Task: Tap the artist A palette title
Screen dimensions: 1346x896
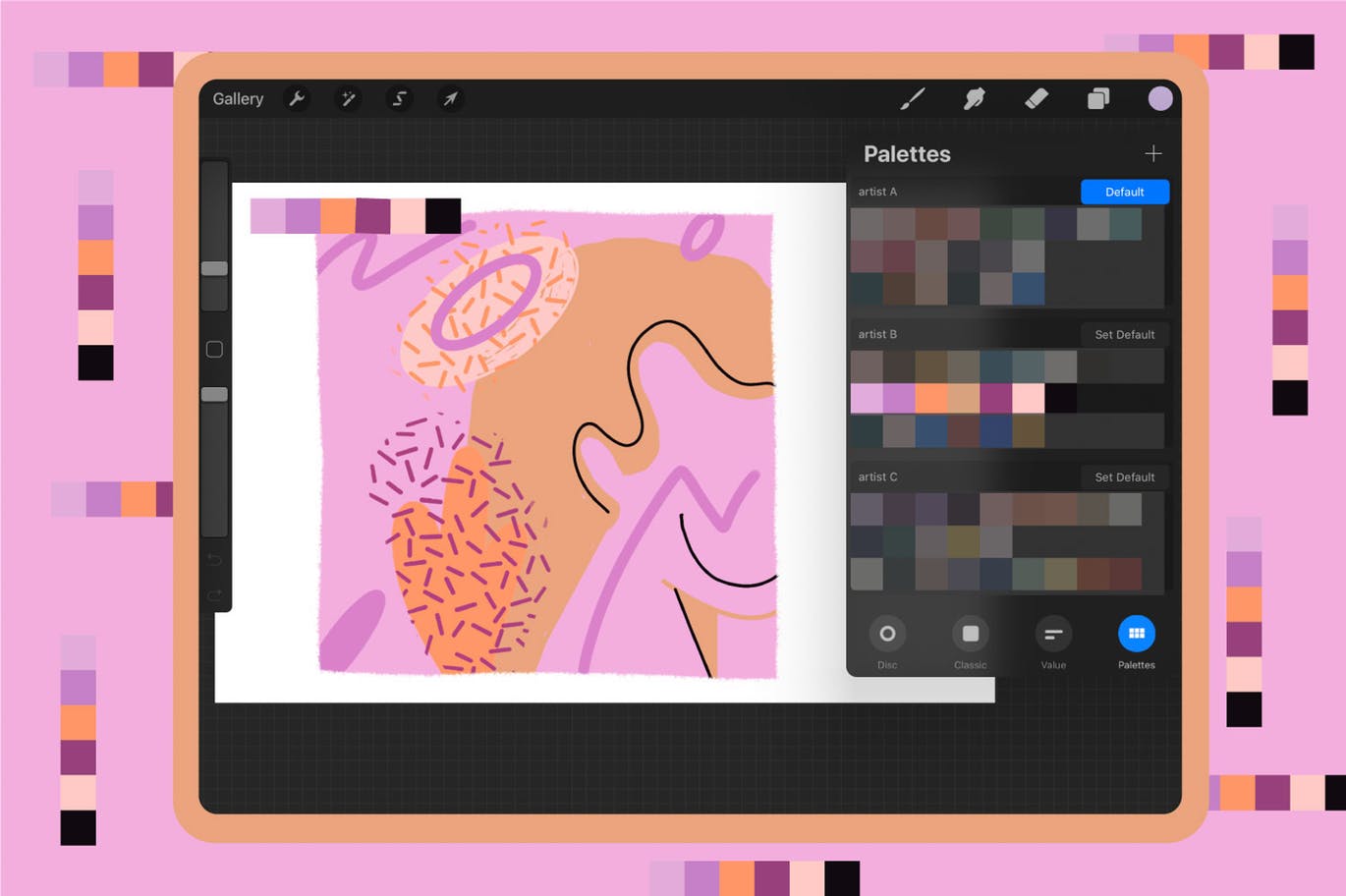Action: click(877, 192)
